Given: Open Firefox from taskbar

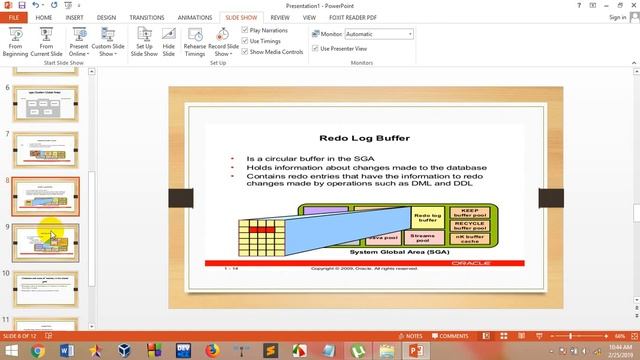Looking at the screenshot, I should [212, 351].
